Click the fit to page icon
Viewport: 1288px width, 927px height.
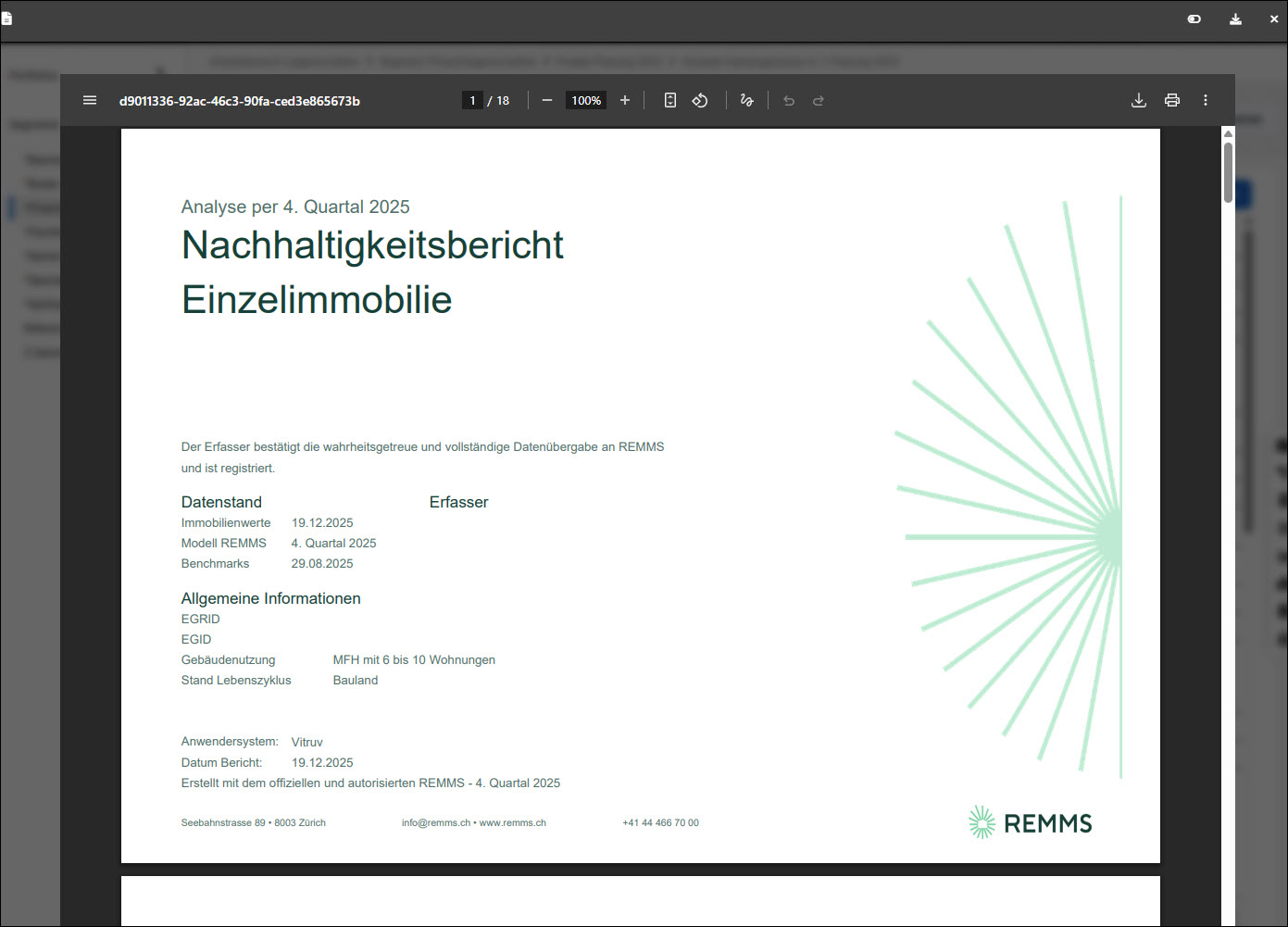tap(670, 100)
